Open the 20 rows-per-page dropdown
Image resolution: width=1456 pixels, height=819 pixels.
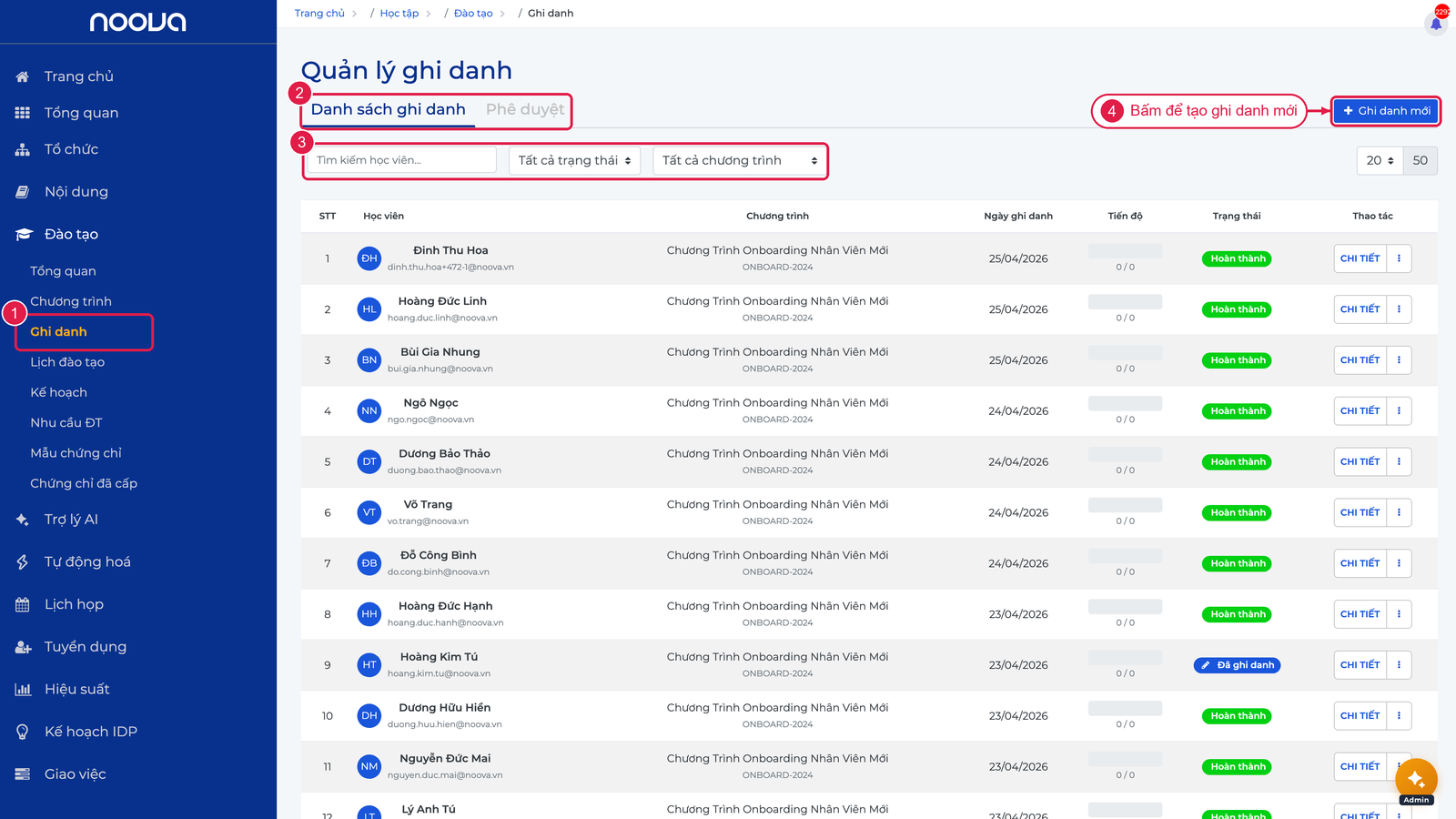[x=1380, y=160]
